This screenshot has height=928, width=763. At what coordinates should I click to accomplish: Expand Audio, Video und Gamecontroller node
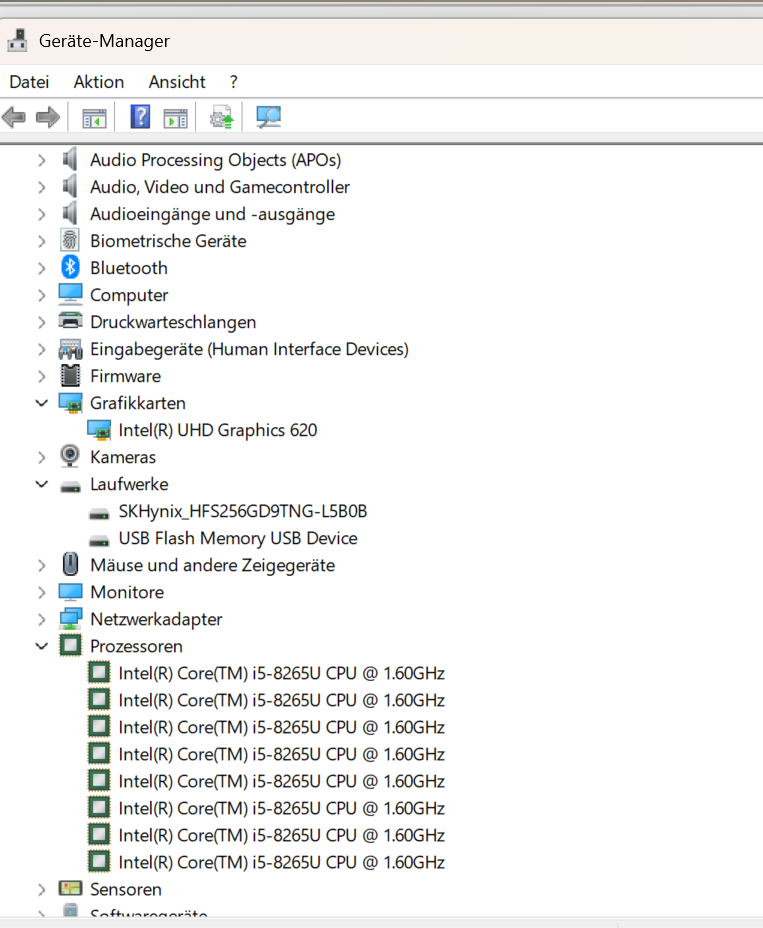pos(41,188)
